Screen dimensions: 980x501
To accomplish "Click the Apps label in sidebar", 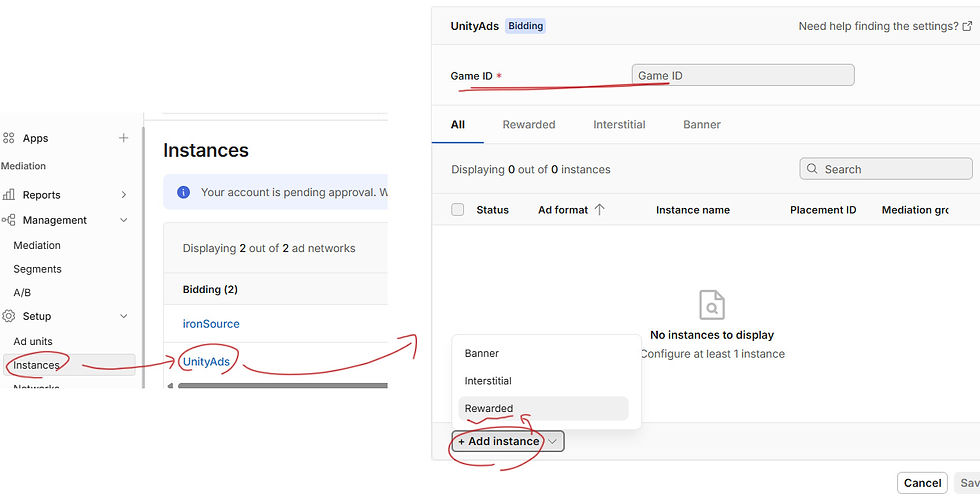I will 36,138.
